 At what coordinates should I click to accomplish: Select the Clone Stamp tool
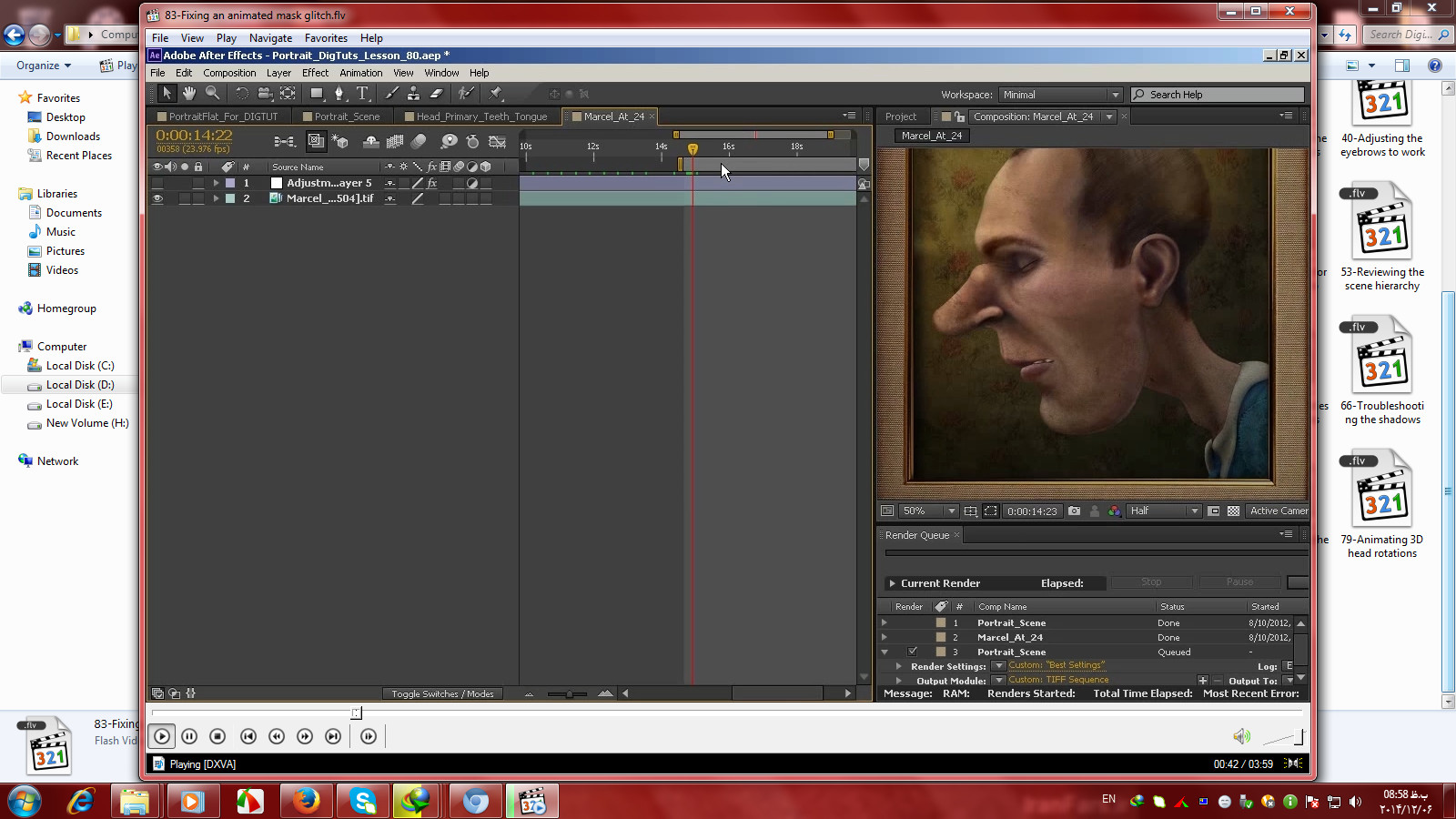(413, 93)
